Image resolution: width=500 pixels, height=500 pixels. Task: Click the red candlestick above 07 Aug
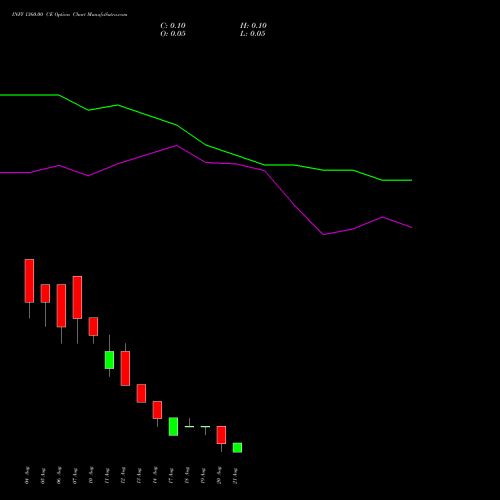click(x=77, y=297)
